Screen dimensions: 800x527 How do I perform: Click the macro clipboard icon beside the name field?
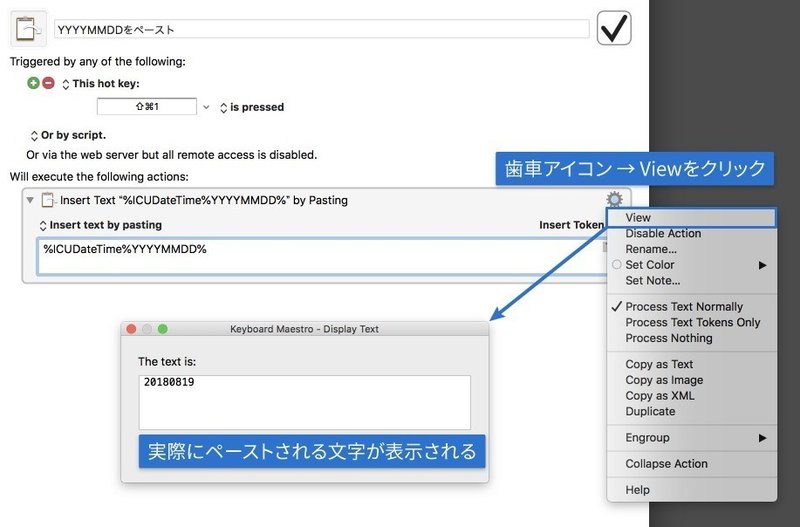tap(29, 29)
